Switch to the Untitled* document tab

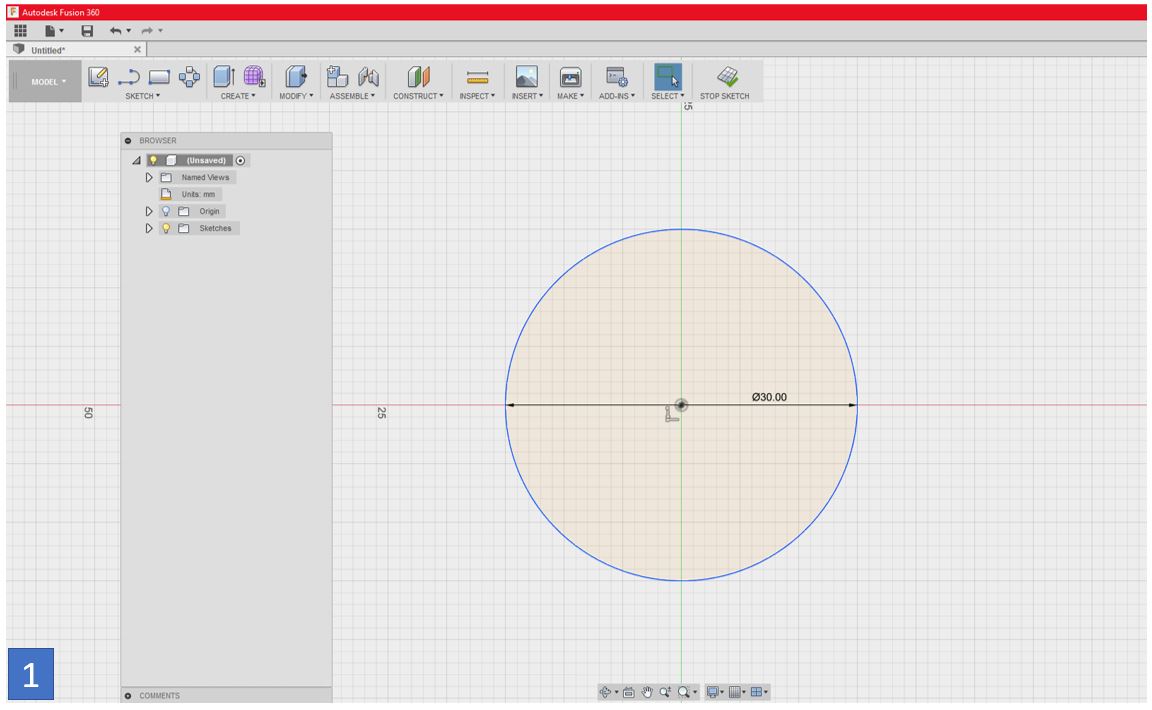48,50
